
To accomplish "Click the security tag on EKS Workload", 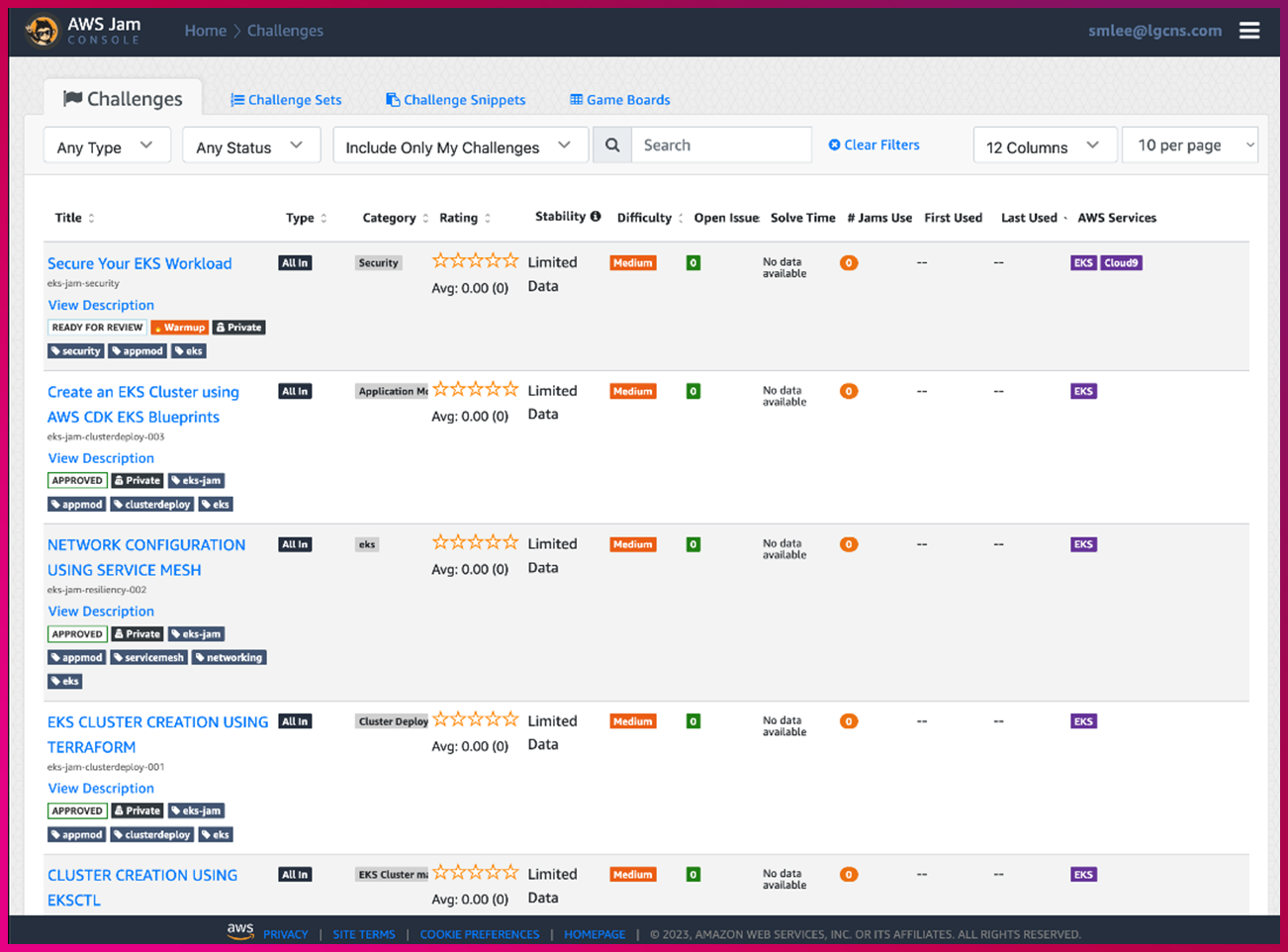I will click(x=76, y=351).
